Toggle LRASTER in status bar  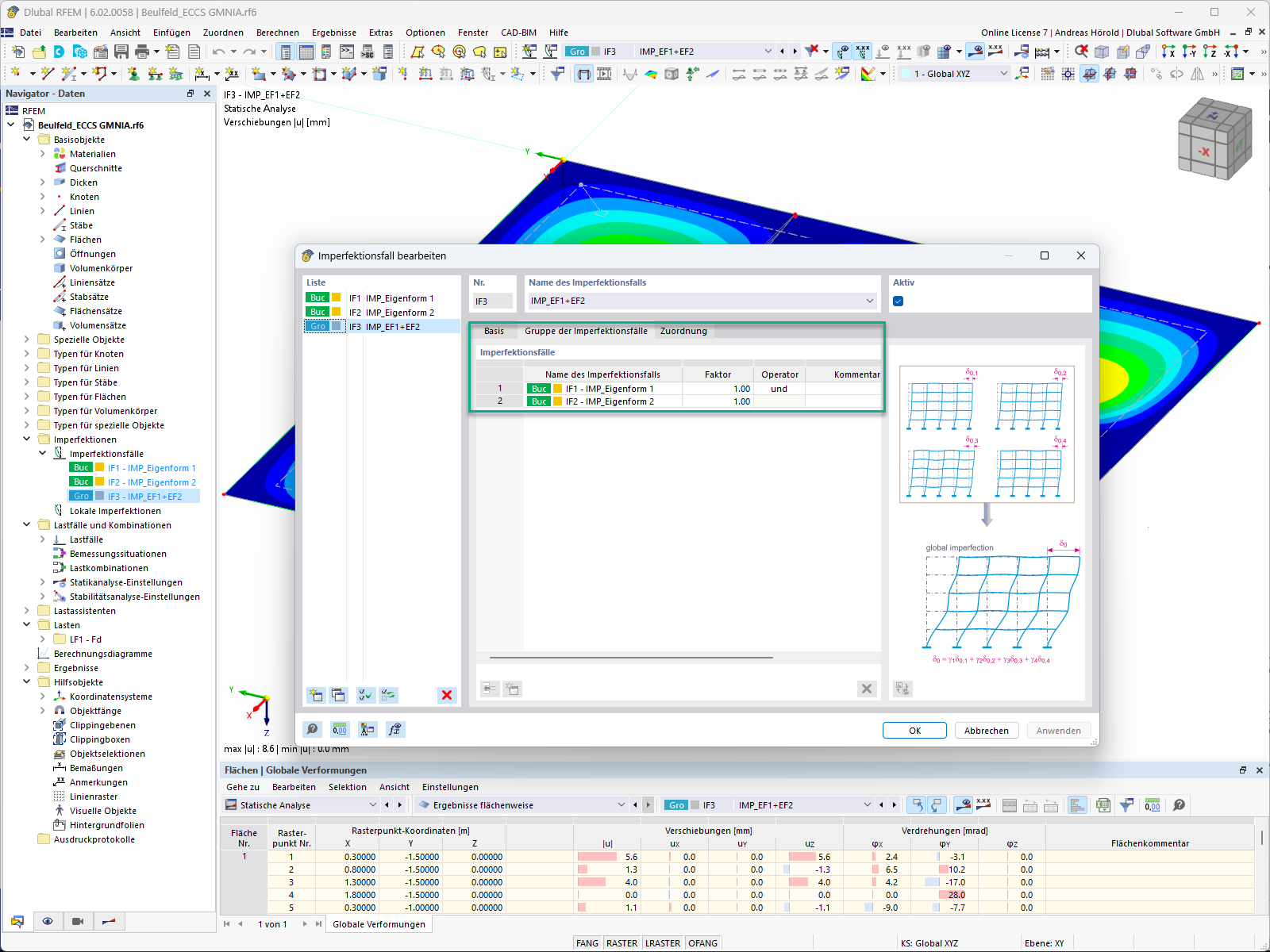click(663, 943)
